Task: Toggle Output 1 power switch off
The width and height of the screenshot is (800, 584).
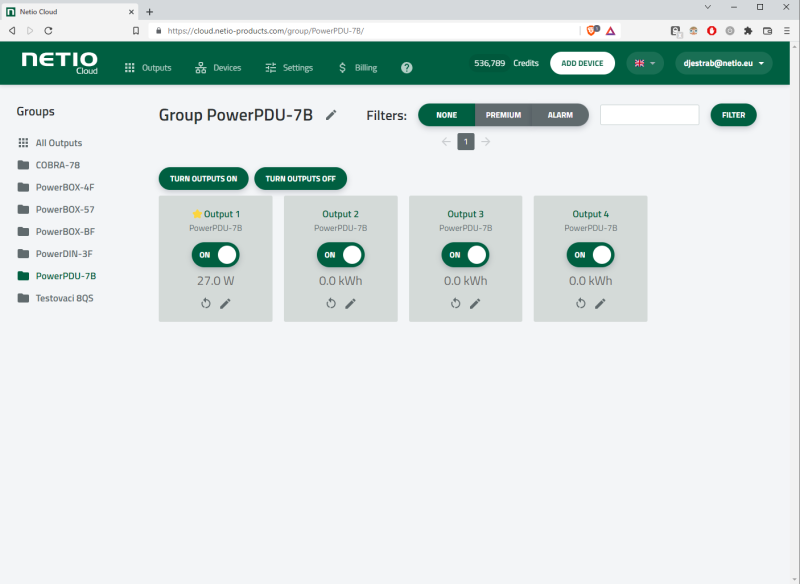Action: 216,255
